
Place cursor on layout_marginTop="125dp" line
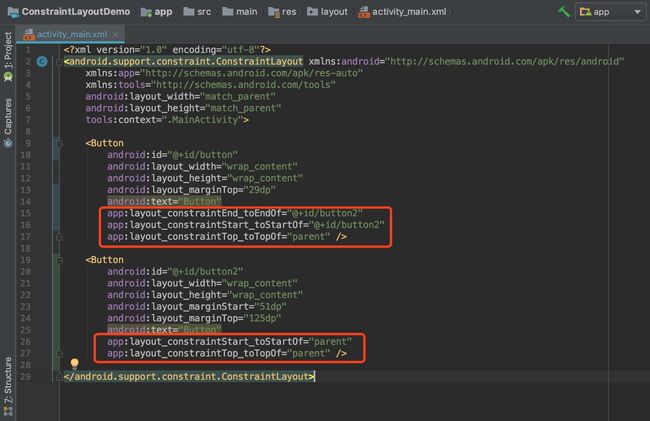coord(194,318)
